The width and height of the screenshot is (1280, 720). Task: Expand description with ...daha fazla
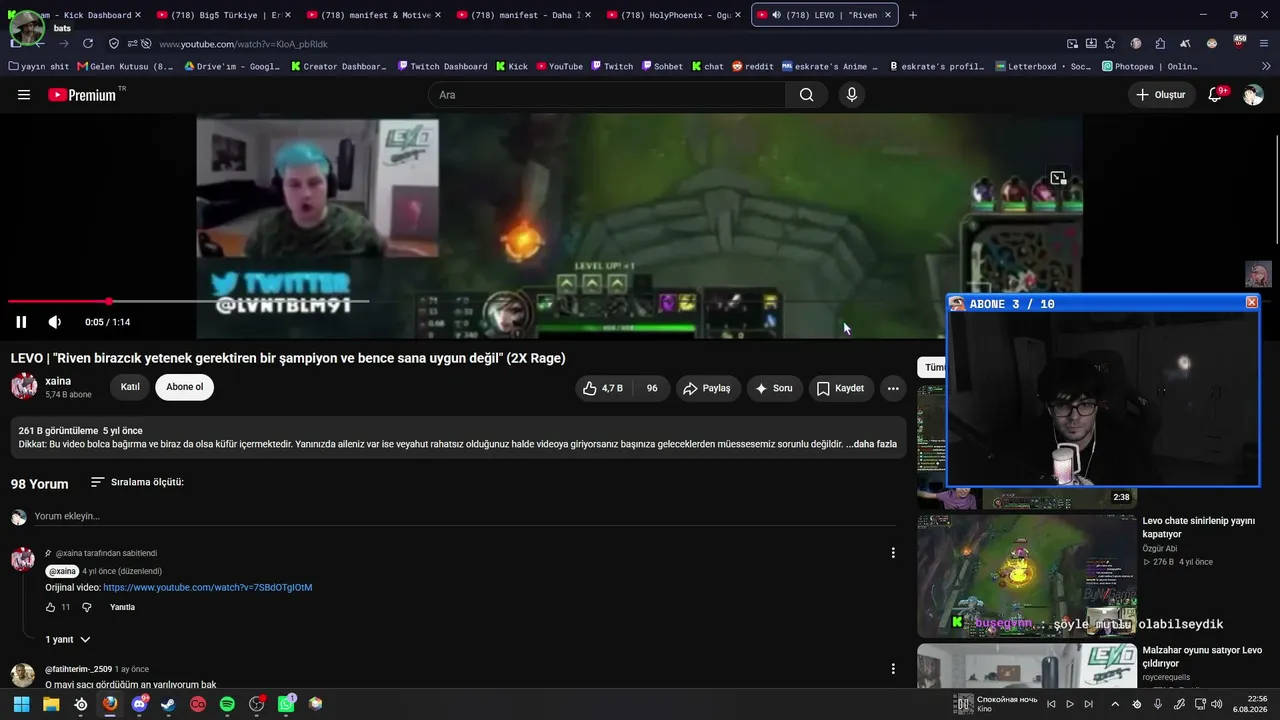[x=871, y=444]
